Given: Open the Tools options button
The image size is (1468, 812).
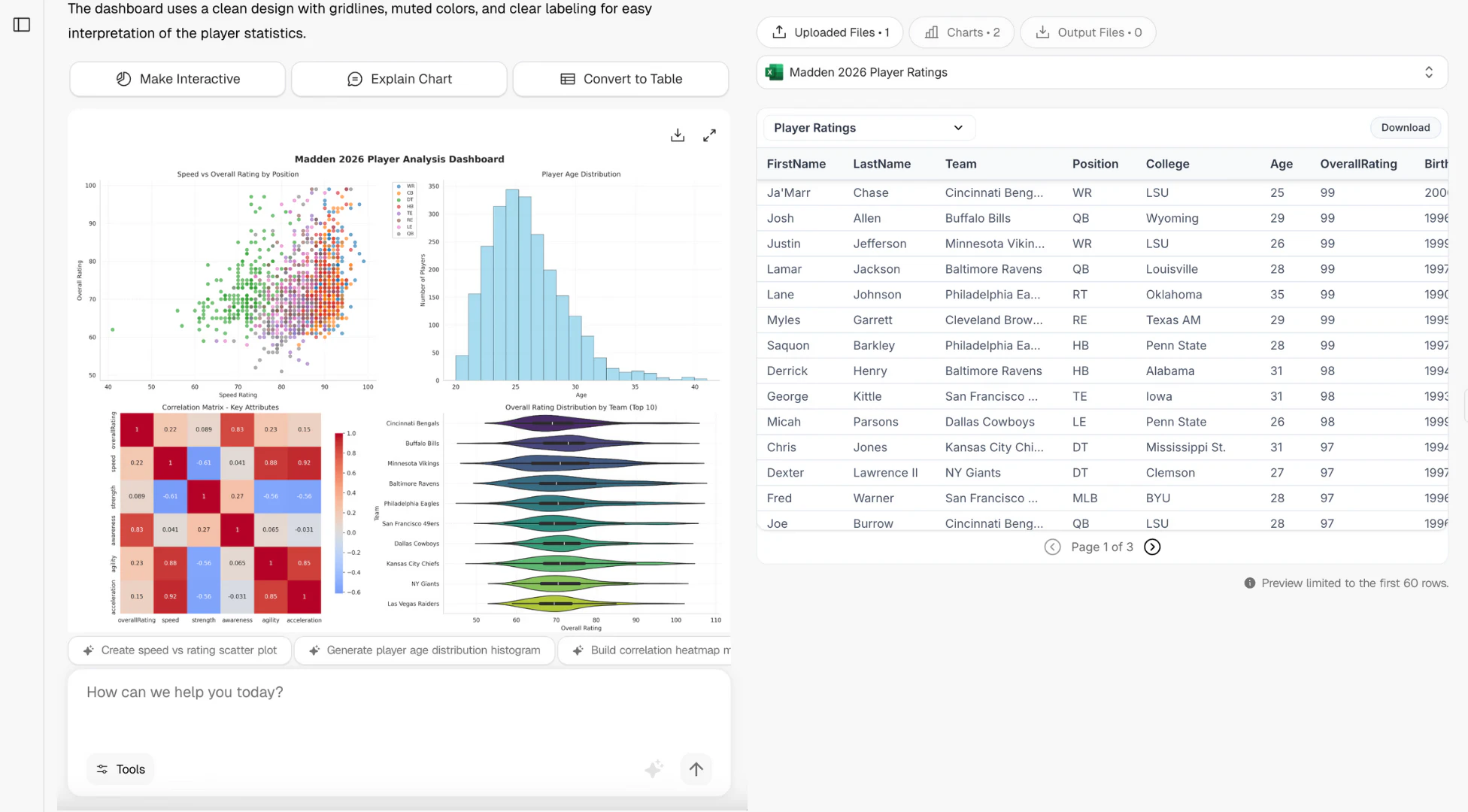Looking at the screenshot, I should (120, 769).
